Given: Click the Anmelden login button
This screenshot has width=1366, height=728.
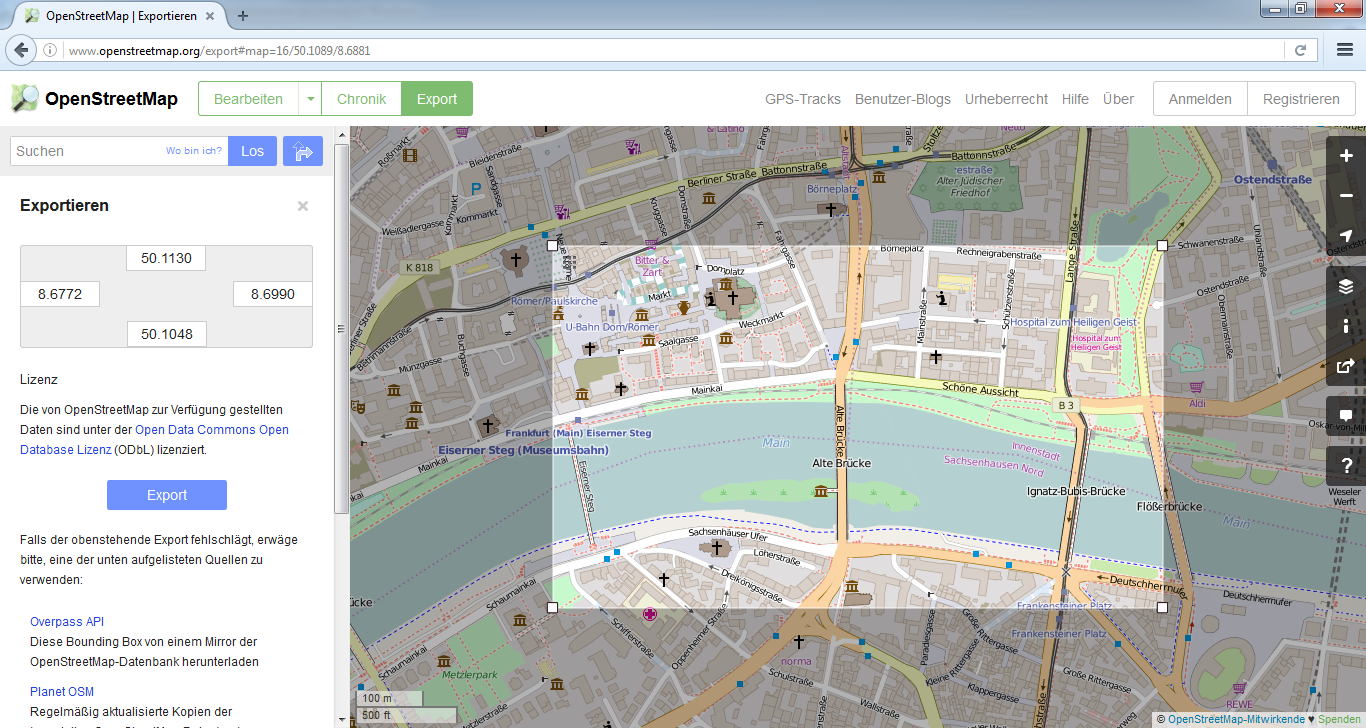Looking at the screenshot, I should (1200, 99).
